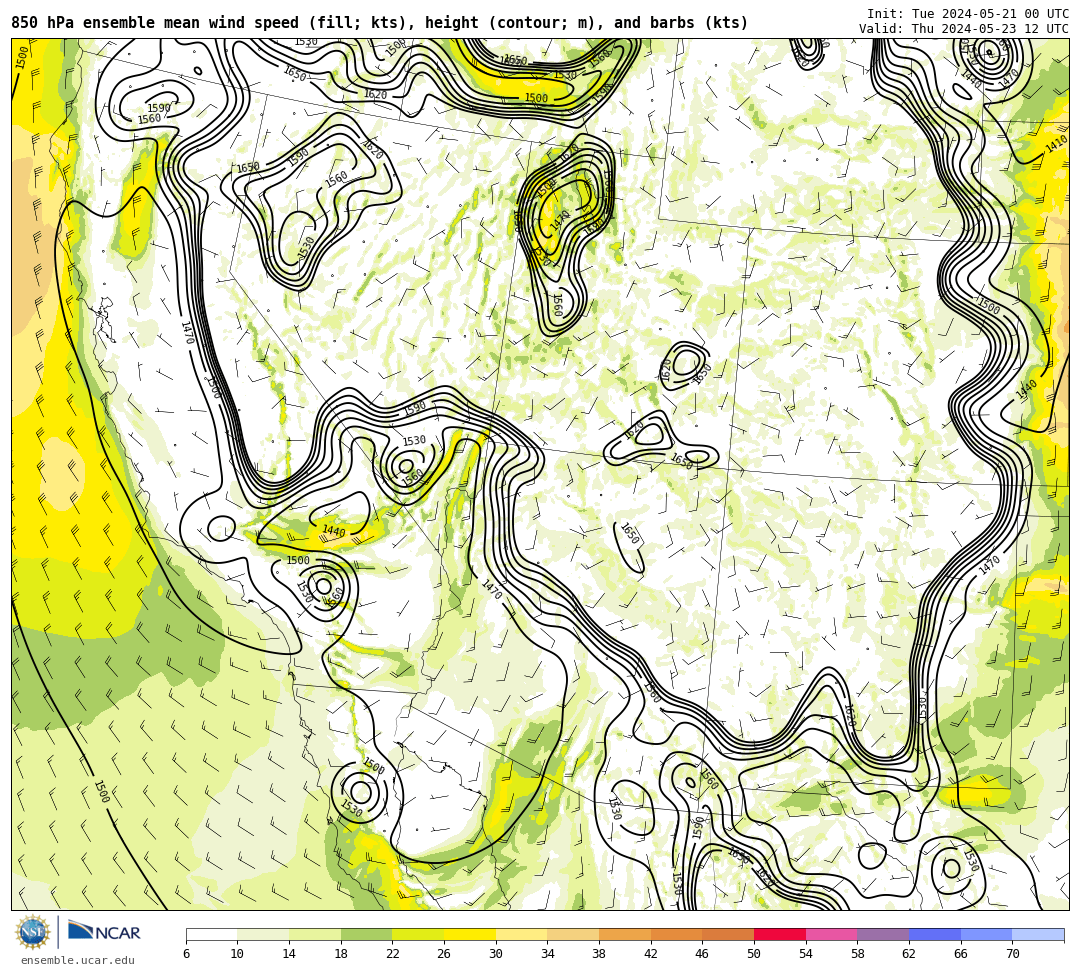The height and width of the screenshot is (973, 1080).
Task: Click the '1410' contour label
Action: 1056,145
